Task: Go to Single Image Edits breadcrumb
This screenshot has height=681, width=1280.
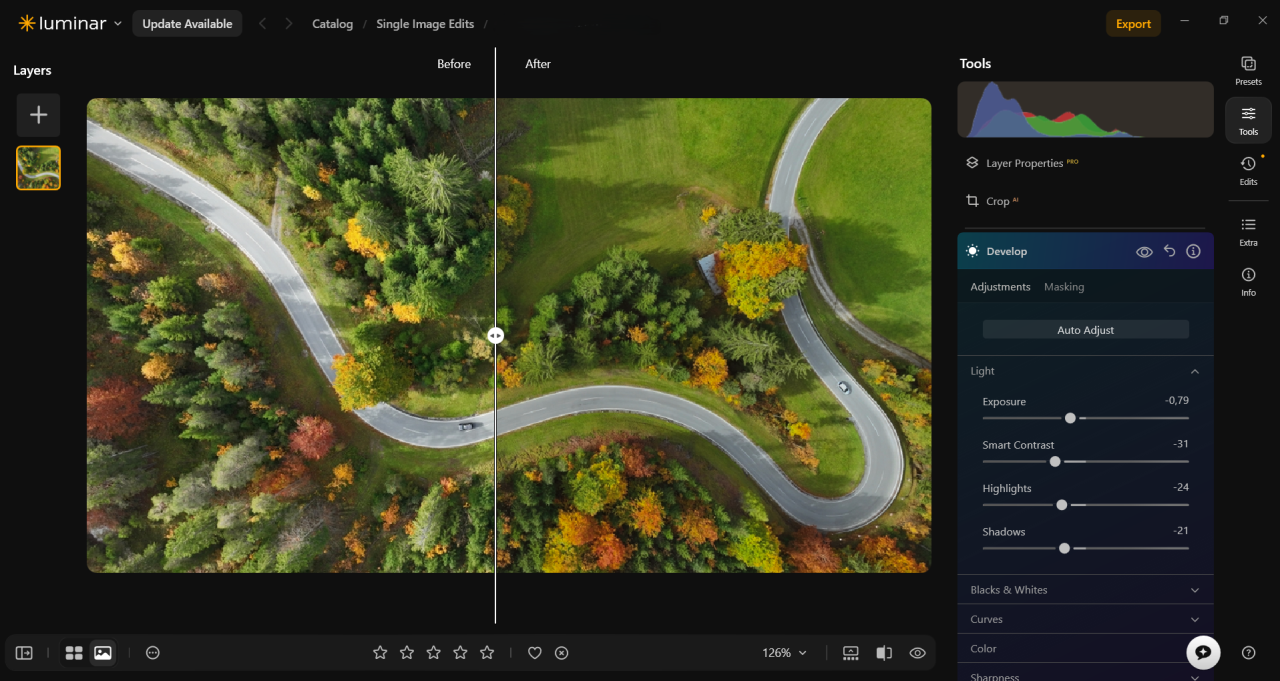Action: [x=425, y=24]
